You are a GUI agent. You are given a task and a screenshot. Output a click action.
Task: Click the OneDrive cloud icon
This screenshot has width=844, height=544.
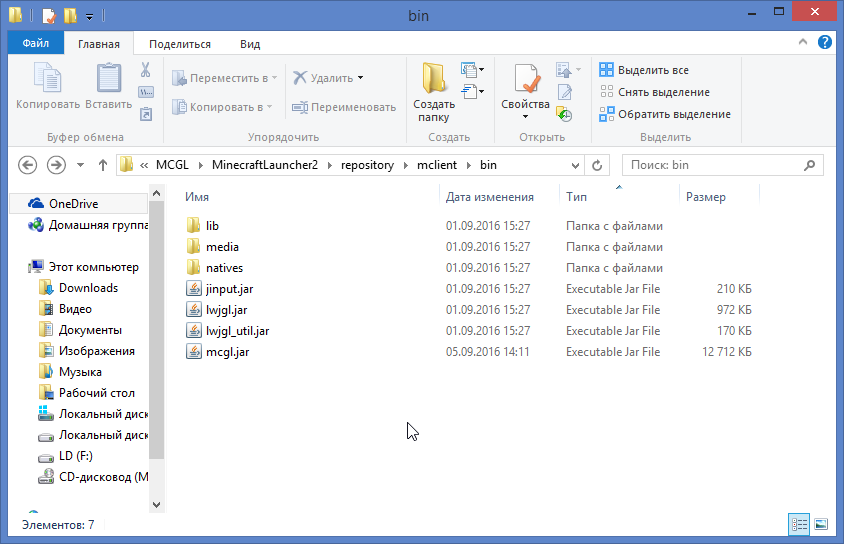tap(36, 203)
